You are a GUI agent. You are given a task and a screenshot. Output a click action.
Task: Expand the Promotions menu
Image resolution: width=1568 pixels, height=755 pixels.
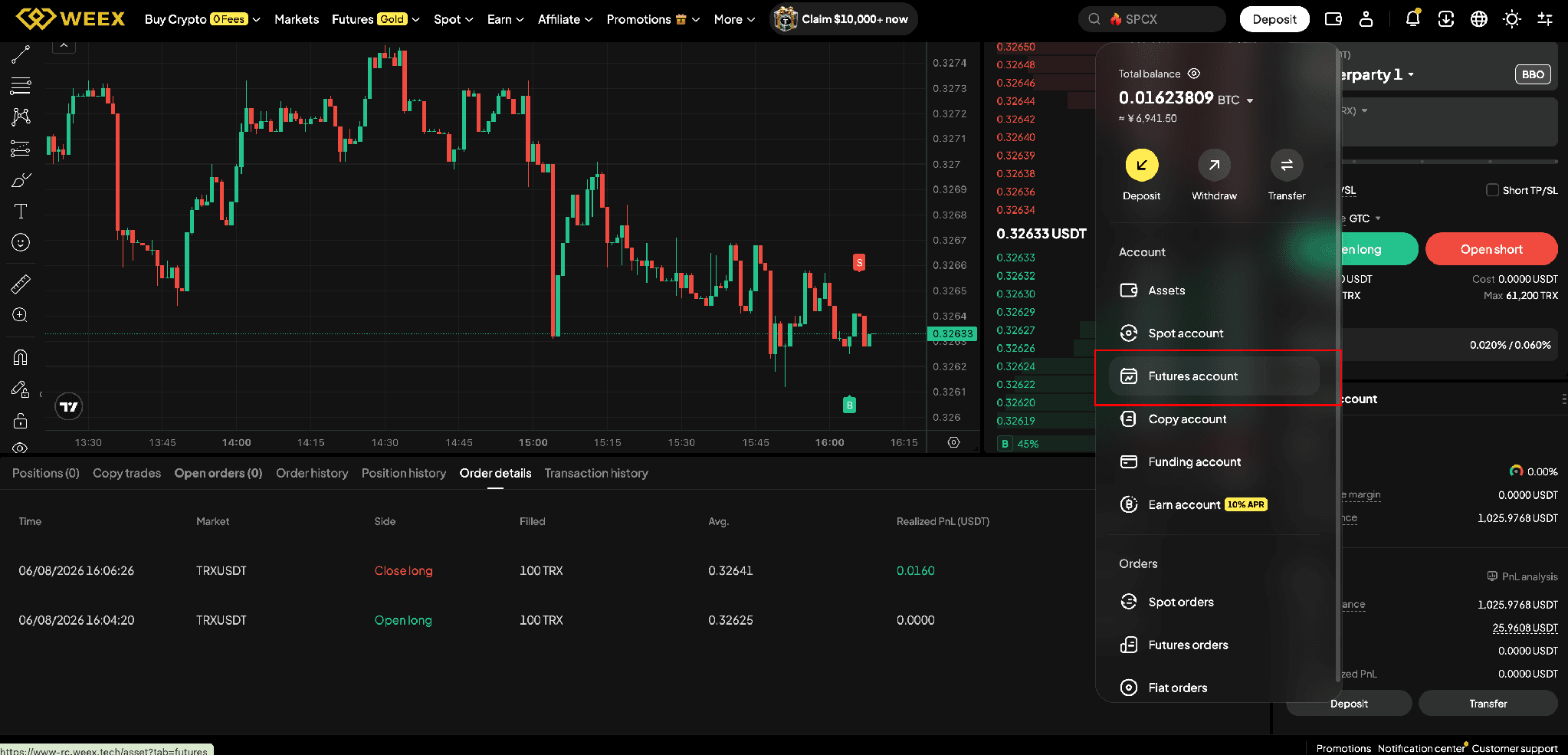tap(653, 19)
